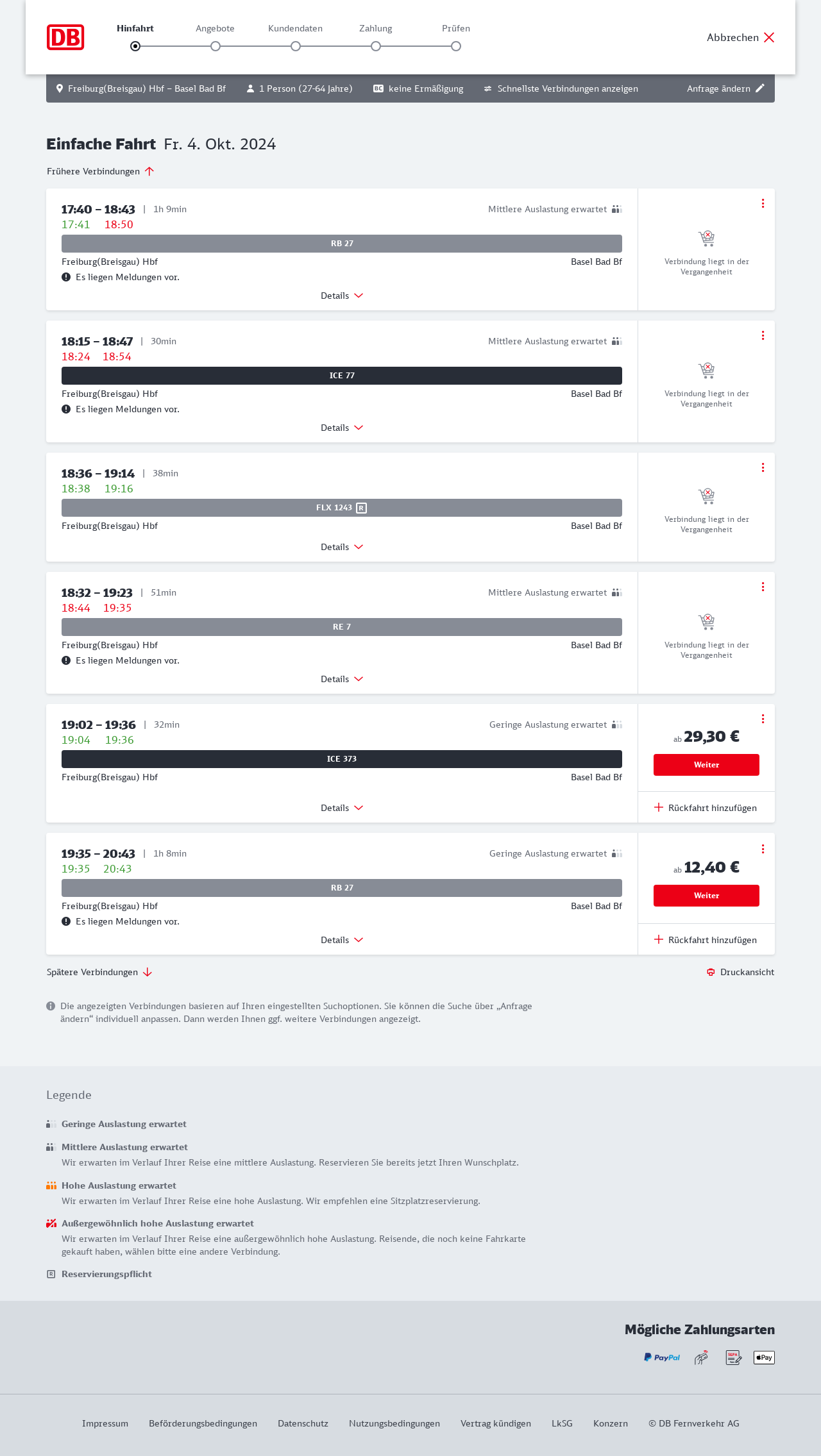Show Frühere Verbindungen

coord(101,171)
